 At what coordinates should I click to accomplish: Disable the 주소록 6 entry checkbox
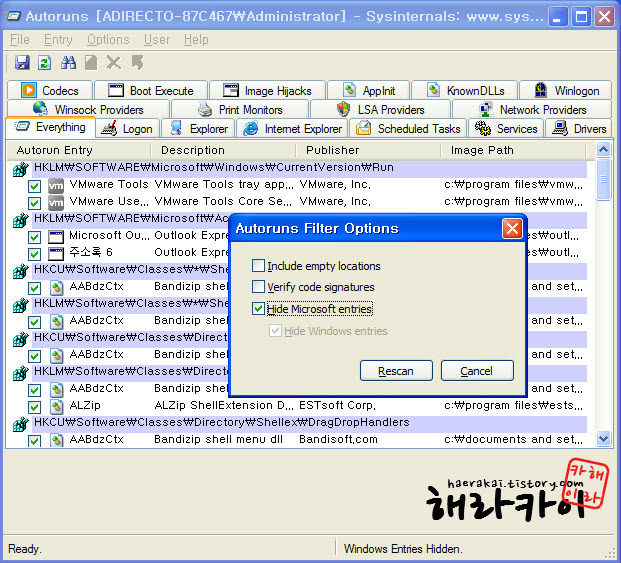click(x=34, y=254)
